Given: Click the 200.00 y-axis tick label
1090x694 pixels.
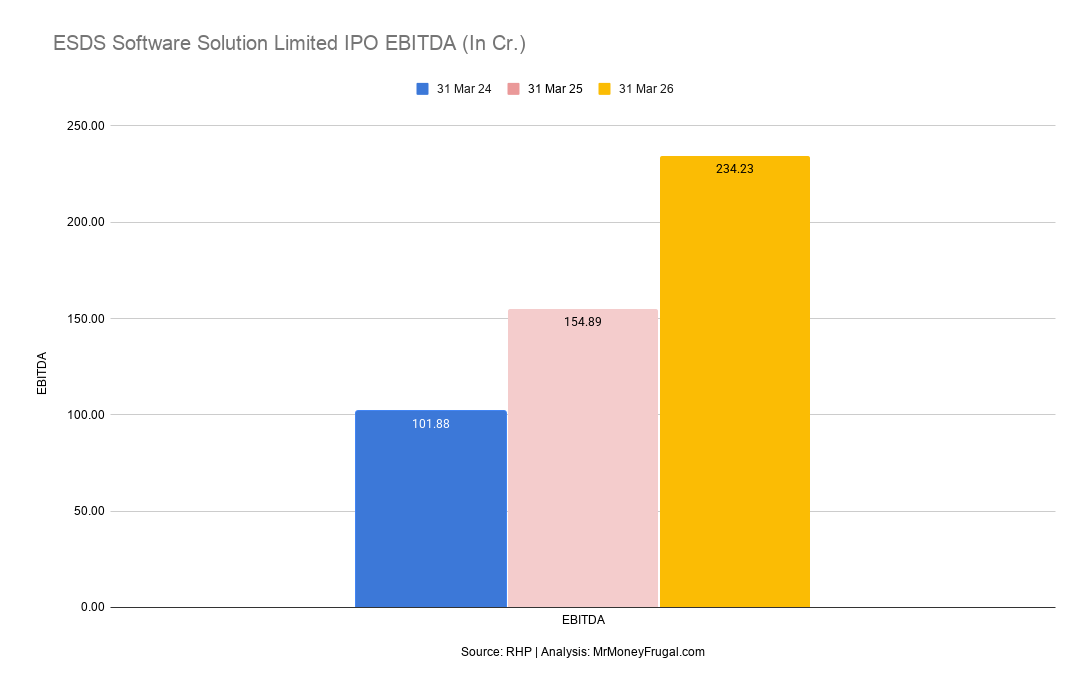Looking at the screenshot, I should (86, 222).
